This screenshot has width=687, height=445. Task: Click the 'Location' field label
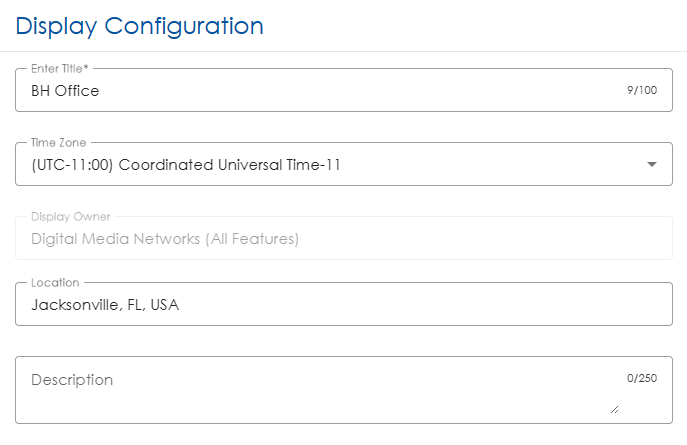click(x=55, y=283)
